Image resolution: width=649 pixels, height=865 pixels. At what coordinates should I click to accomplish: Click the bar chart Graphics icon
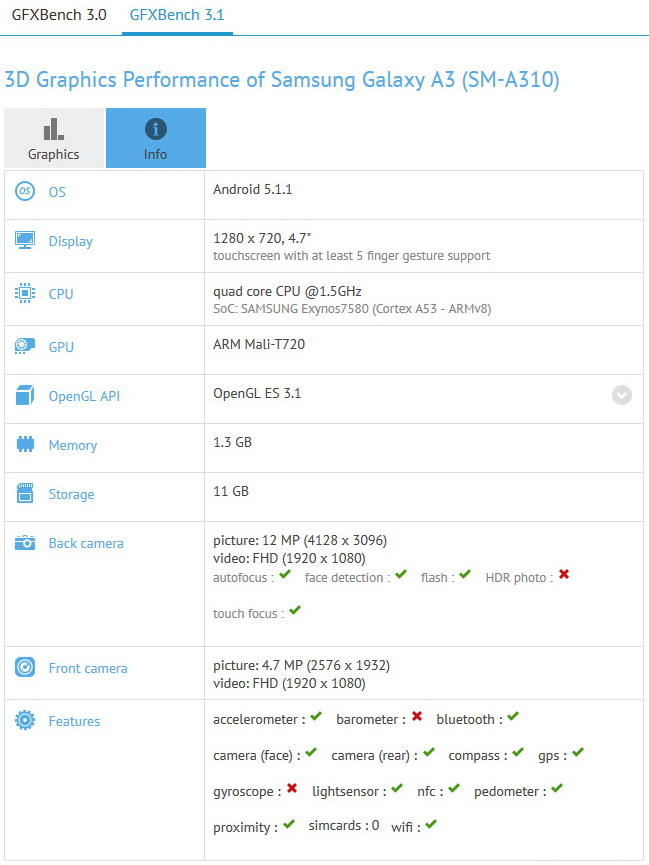point(54,129)
